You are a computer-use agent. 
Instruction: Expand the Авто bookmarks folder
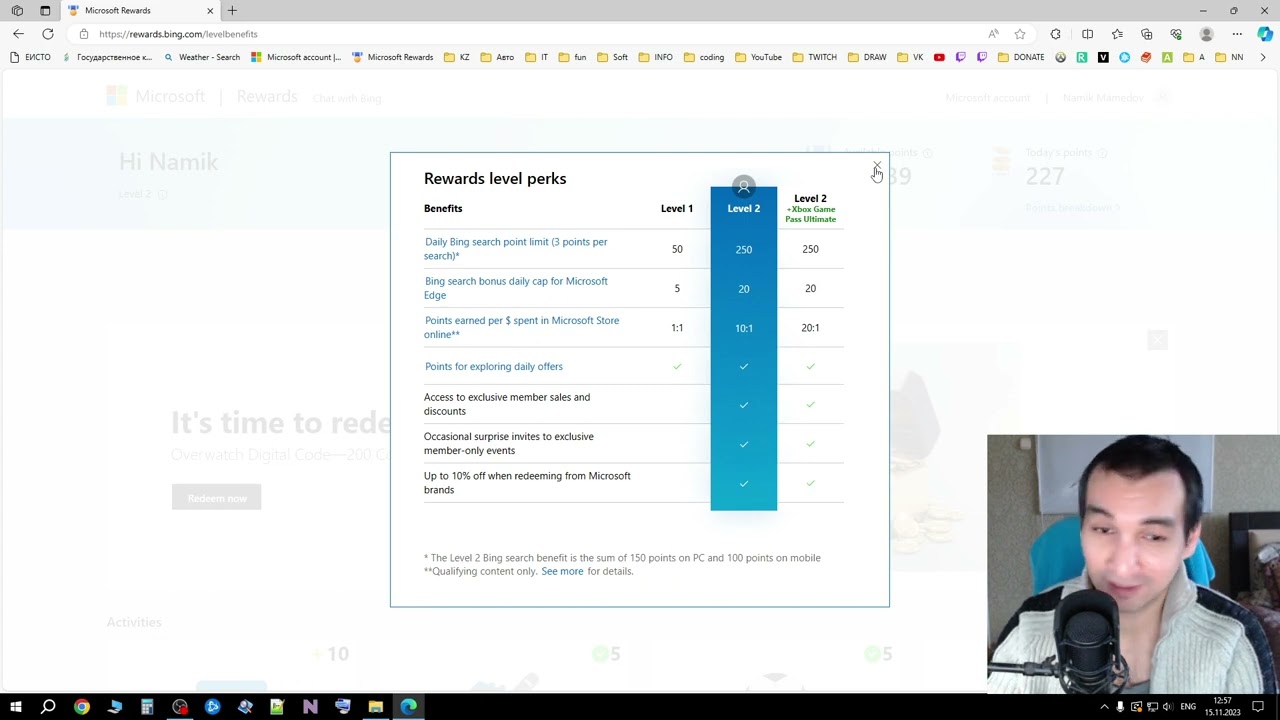click(x=497, y=57)
